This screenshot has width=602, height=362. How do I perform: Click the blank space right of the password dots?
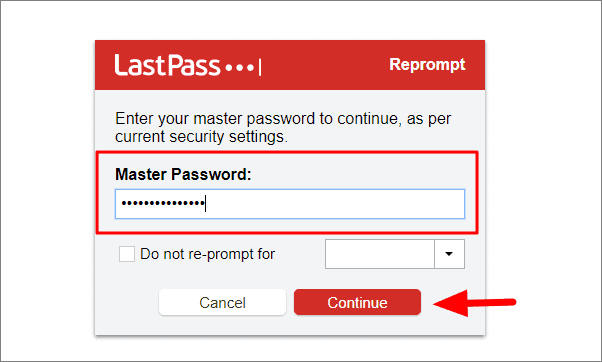point(334,204)
